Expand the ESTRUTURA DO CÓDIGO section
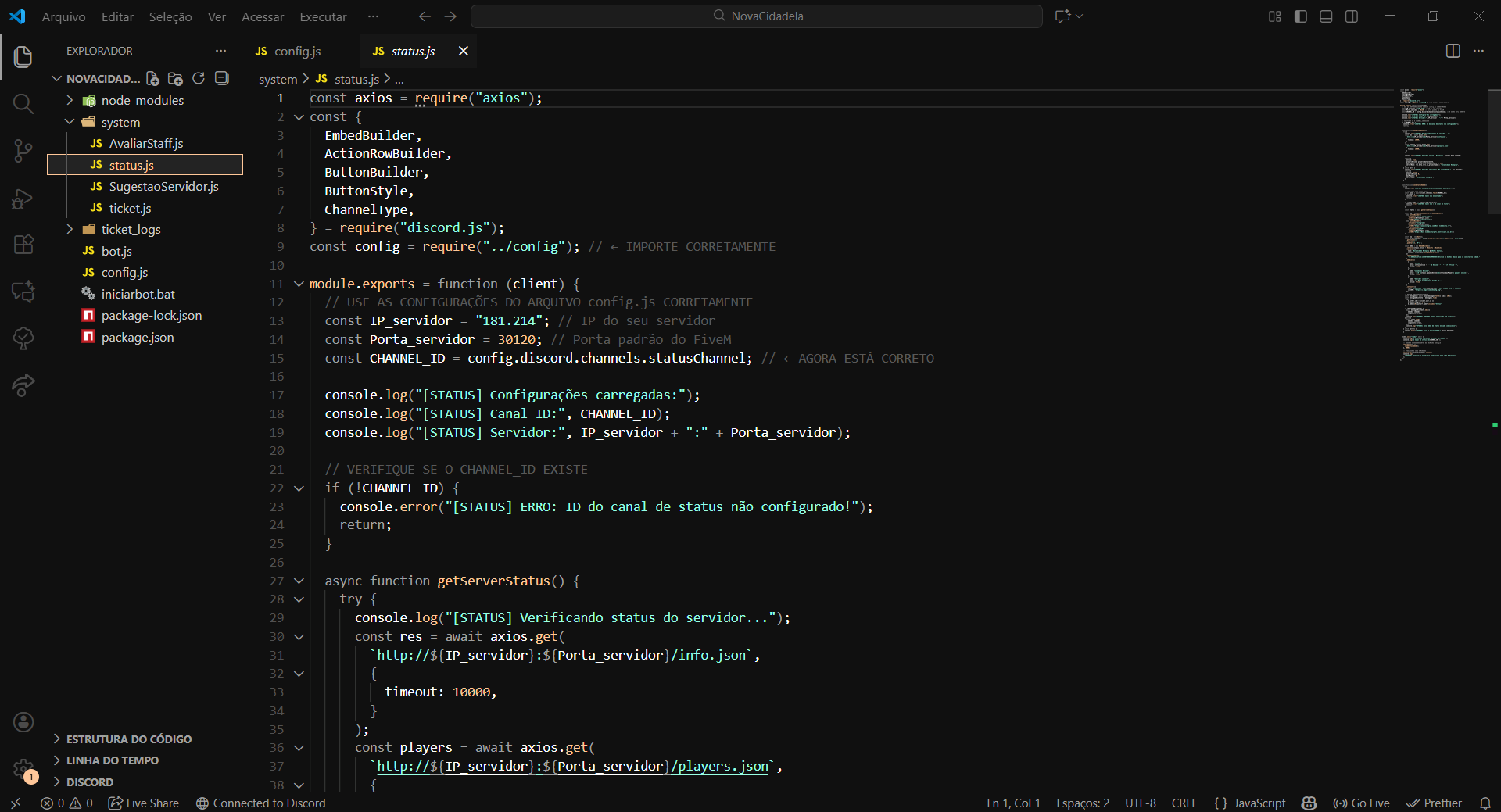This screenshot has height=812, width=1501. click(x=128, y=739)
